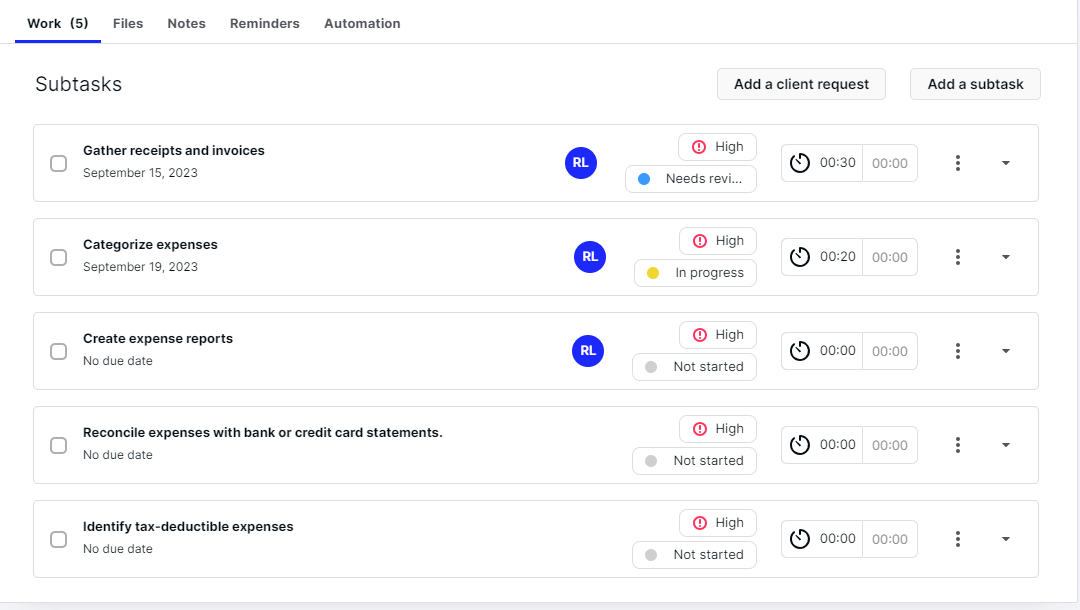Open more options for Create expense reports
The height and width of the screenshot is (610, 1080).
click(957, 351)
